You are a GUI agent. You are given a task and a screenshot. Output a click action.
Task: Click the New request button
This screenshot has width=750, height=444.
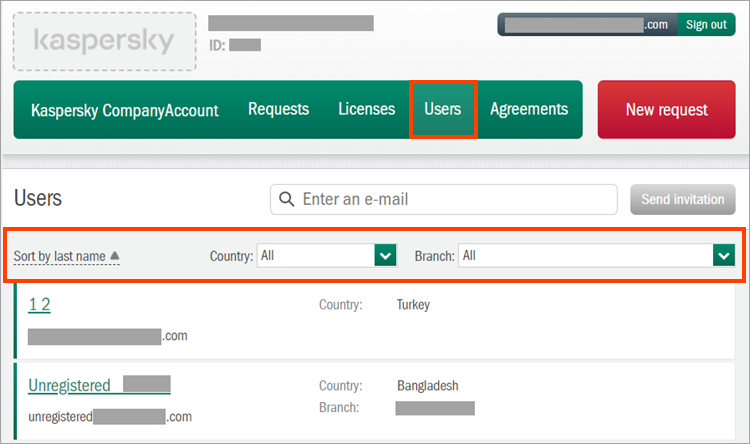pyautogui.click(x=666, y=110)
